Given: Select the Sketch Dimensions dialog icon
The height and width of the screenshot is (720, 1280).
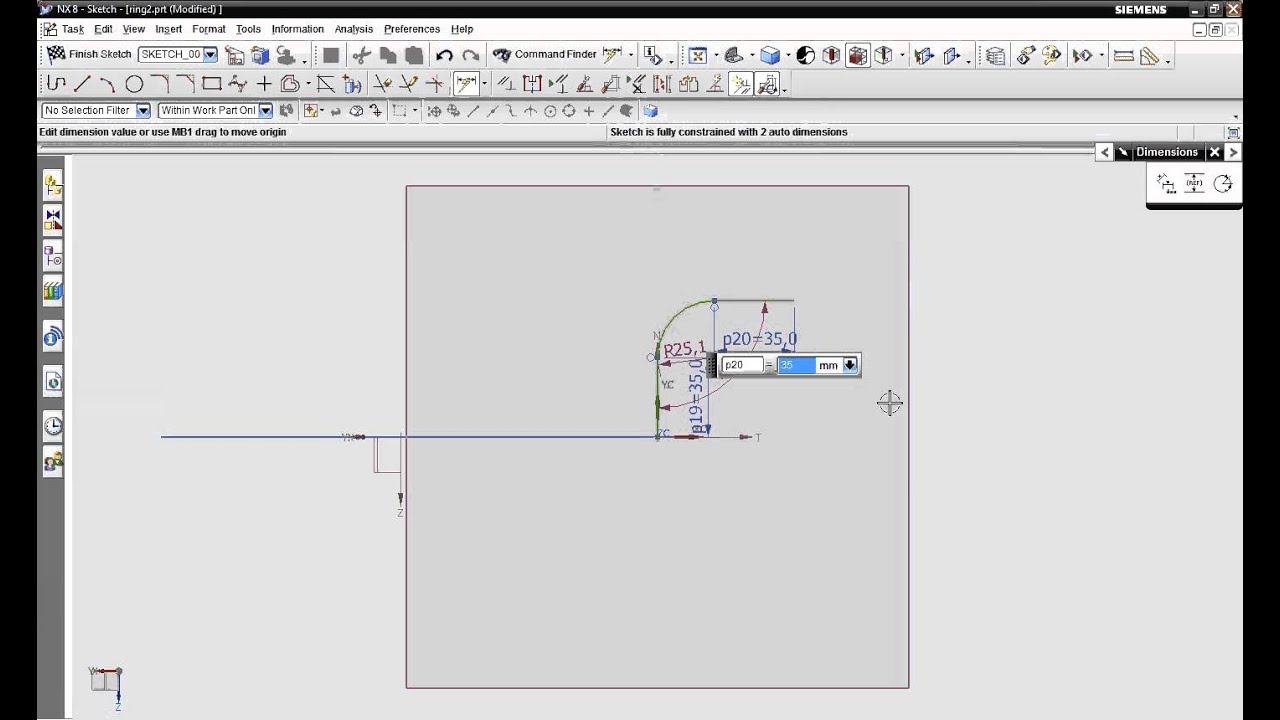Looking at the screenshot, I should point(1166,183).
